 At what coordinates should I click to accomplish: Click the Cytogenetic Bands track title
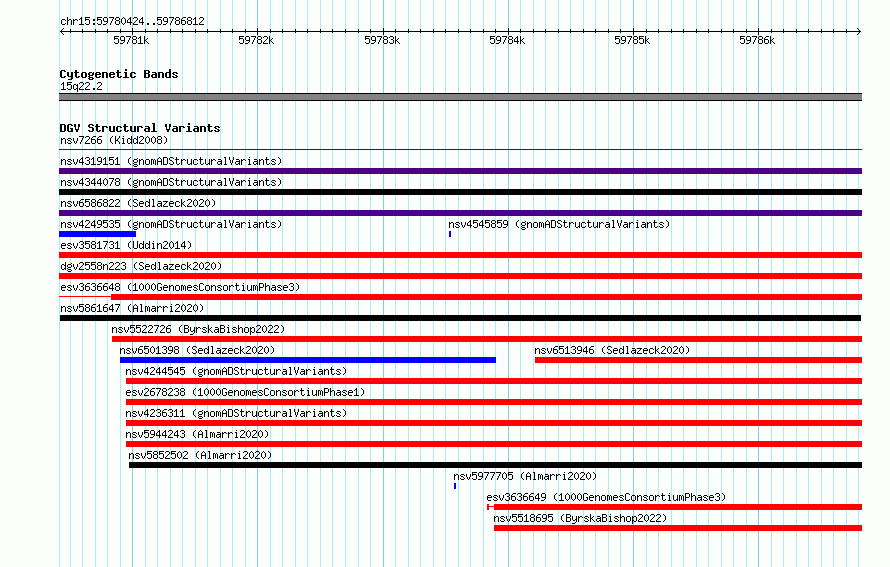click(119, 74)
